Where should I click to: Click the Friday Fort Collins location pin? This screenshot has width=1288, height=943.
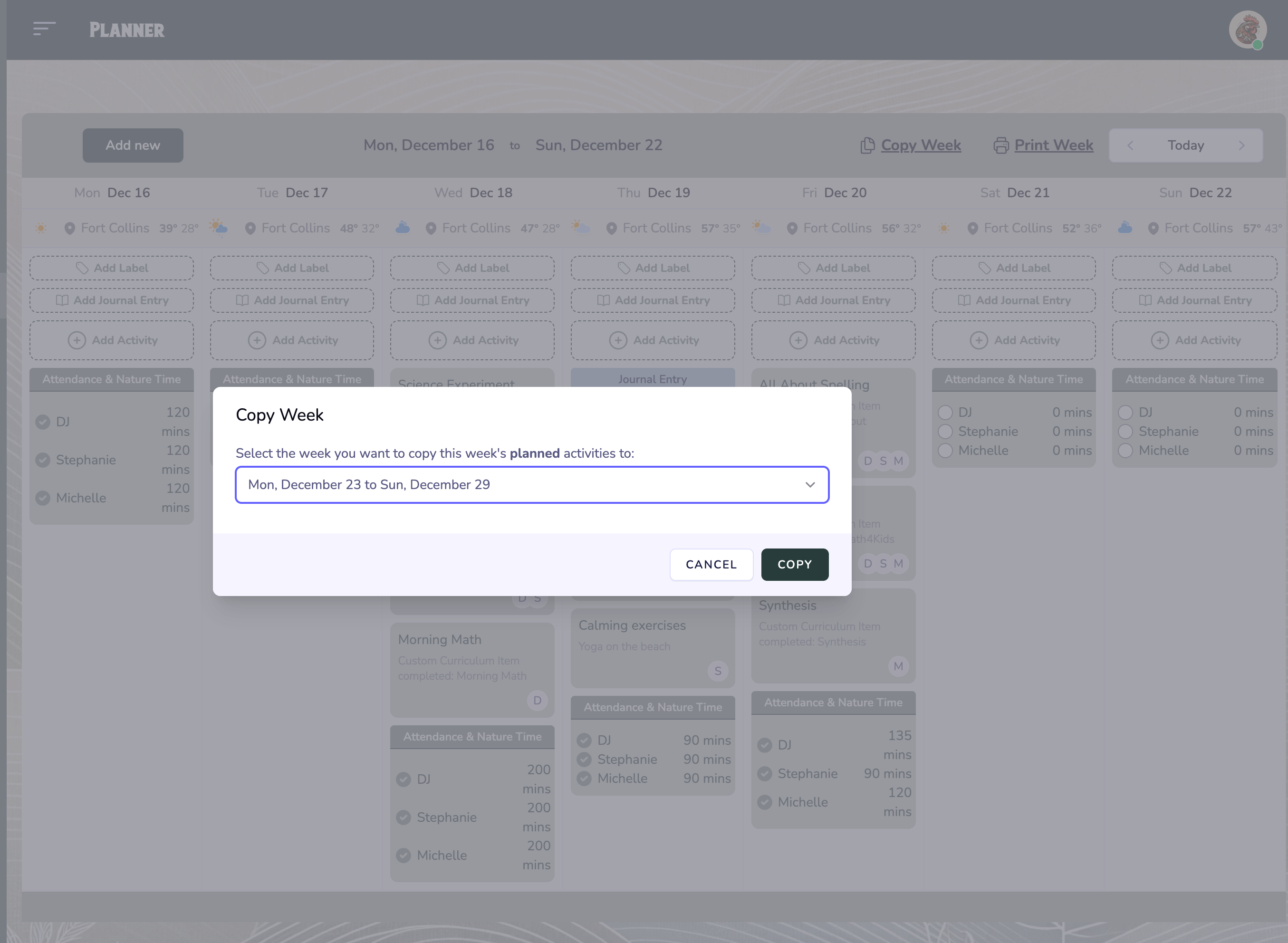pyautogui.click(x=792, y=228)
